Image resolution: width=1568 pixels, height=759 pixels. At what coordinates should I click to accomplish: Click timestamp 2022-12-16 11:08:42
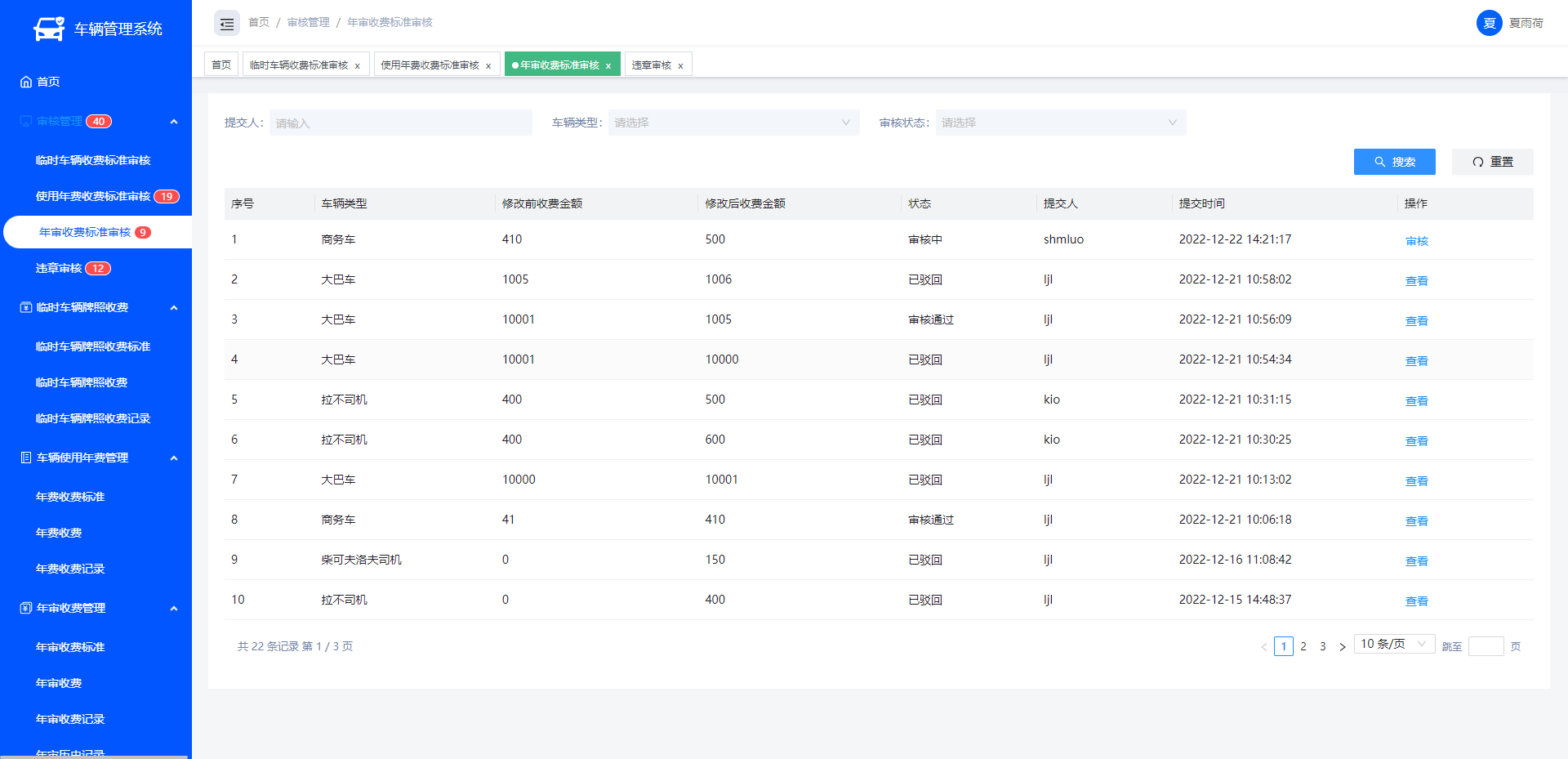coord(1235,560)
